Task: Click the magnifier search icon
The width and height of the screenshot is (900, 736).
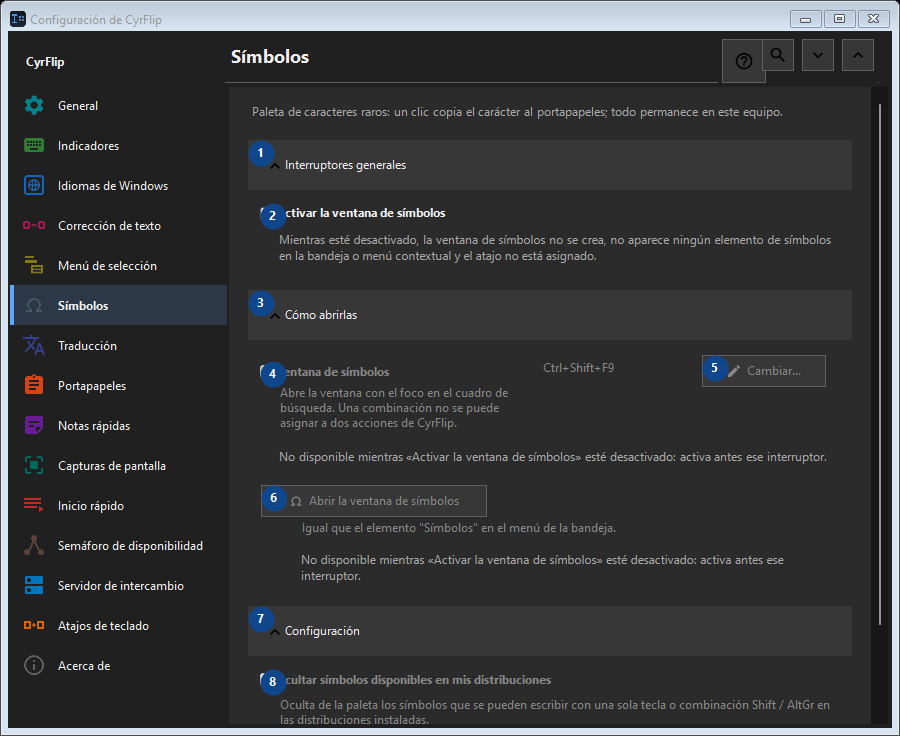Action: pyautogui.click(x=778, y=55)
